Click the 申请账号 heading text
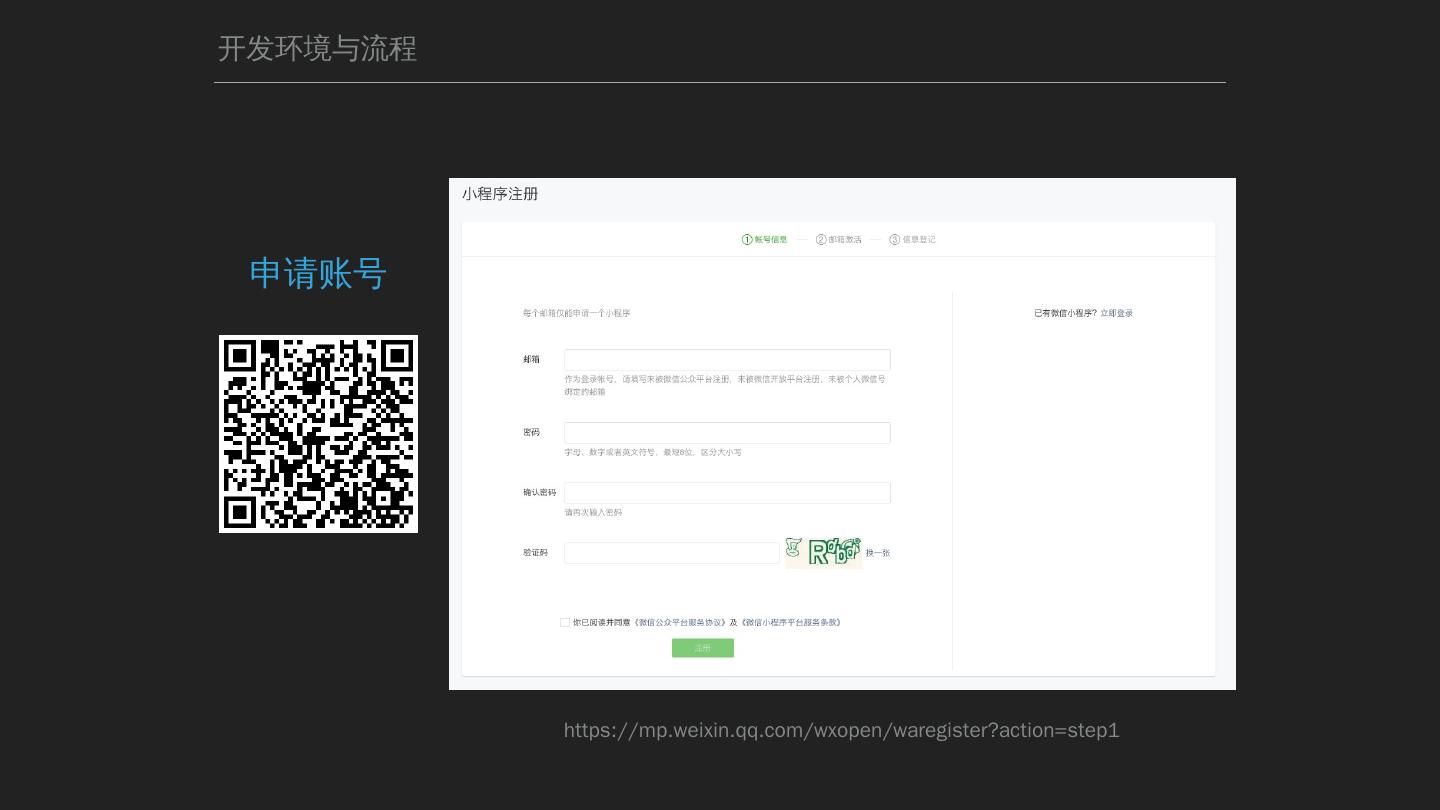1440x810 pixels. tap(318, 273)
